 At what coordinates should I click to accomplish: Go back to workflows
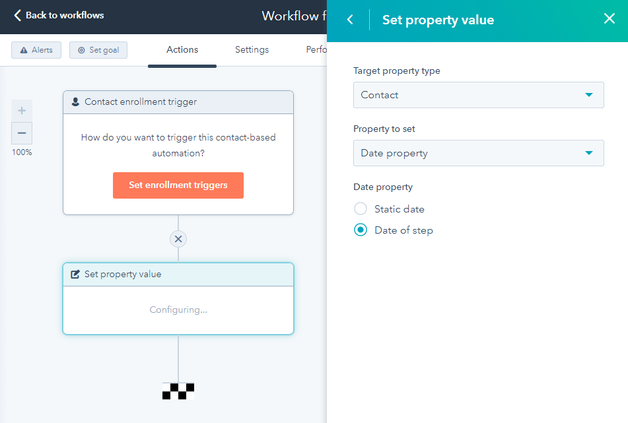pos(59,15)
